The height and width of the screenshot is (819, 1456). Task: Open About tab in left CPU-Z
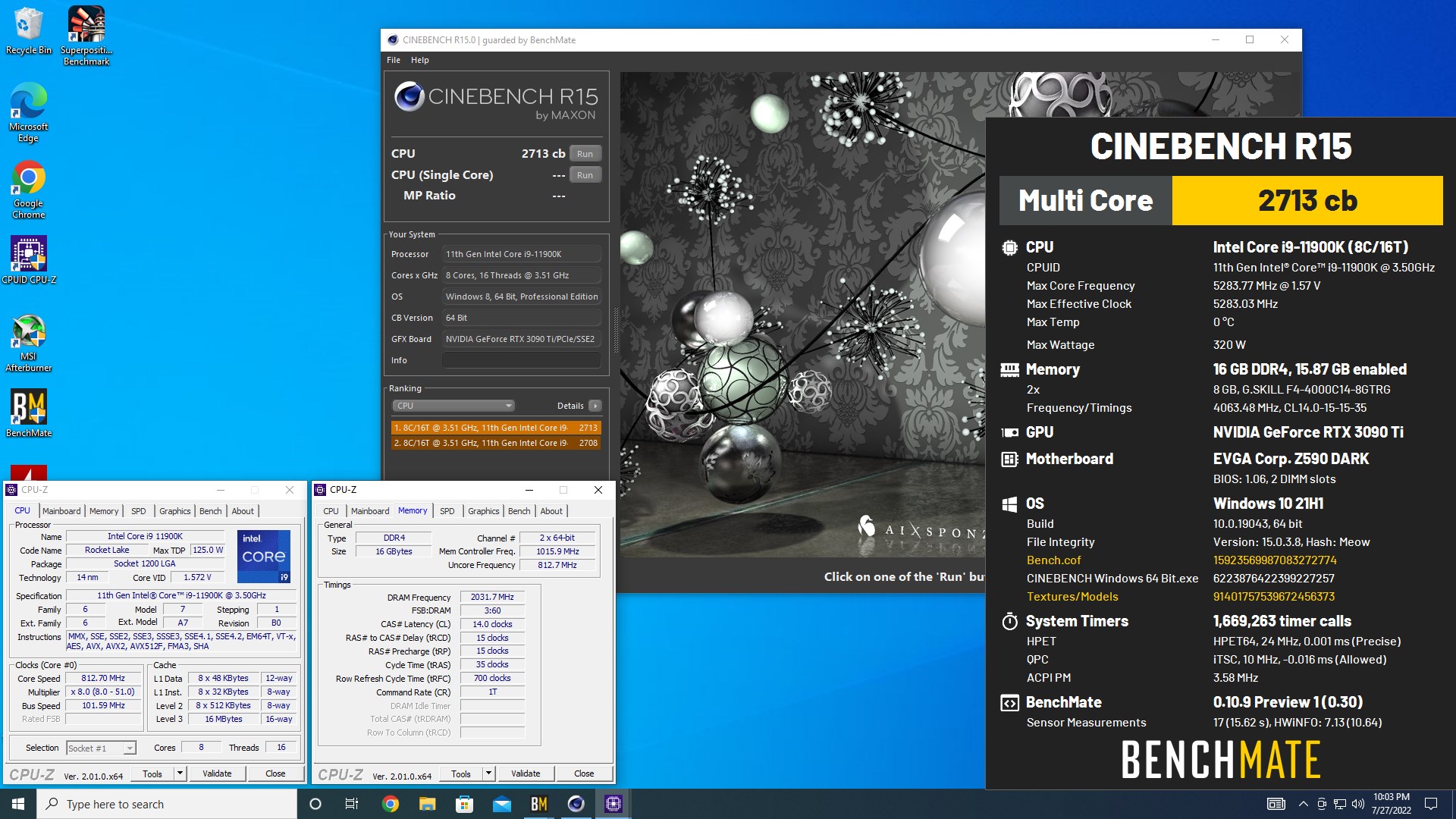(x=243, y=511)
